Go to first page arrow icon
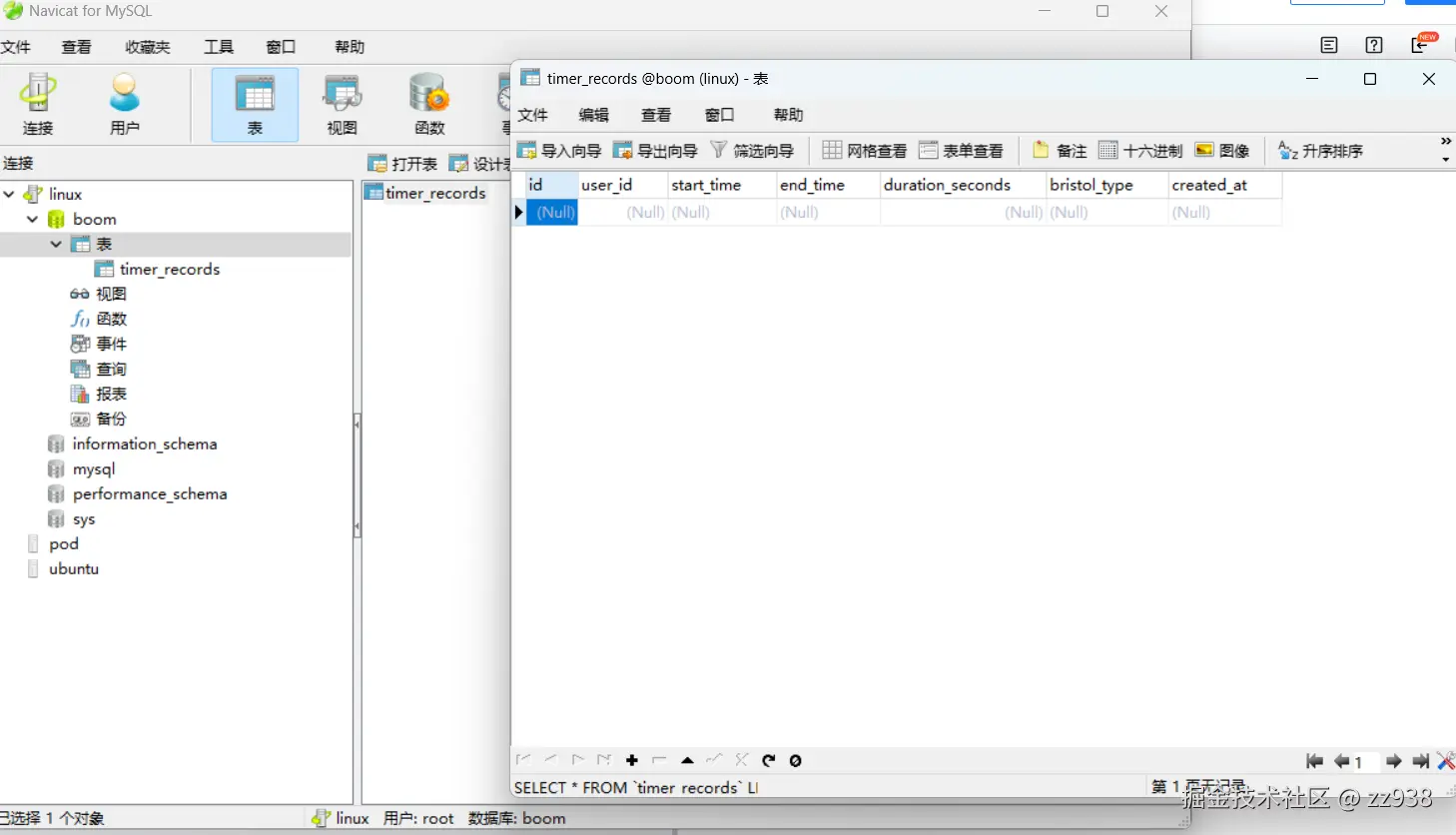The image size is (1456, 835). tap(1314, 761)
